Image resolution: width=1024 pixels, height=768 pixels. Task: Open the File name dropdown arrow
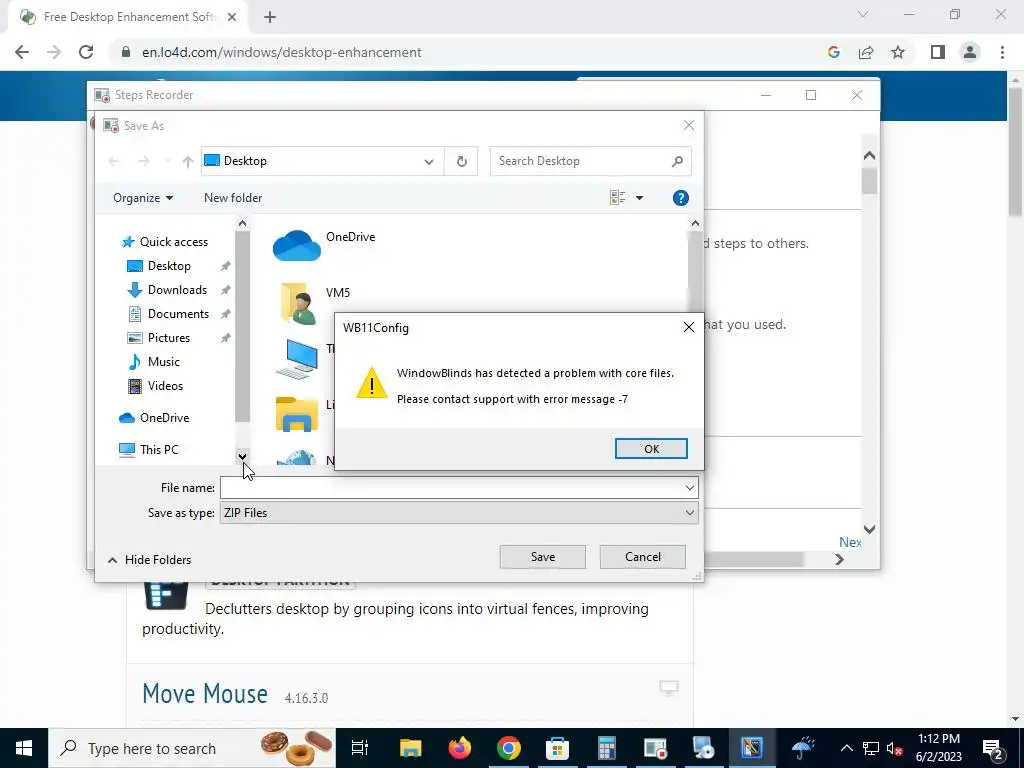tap(690, 488)
